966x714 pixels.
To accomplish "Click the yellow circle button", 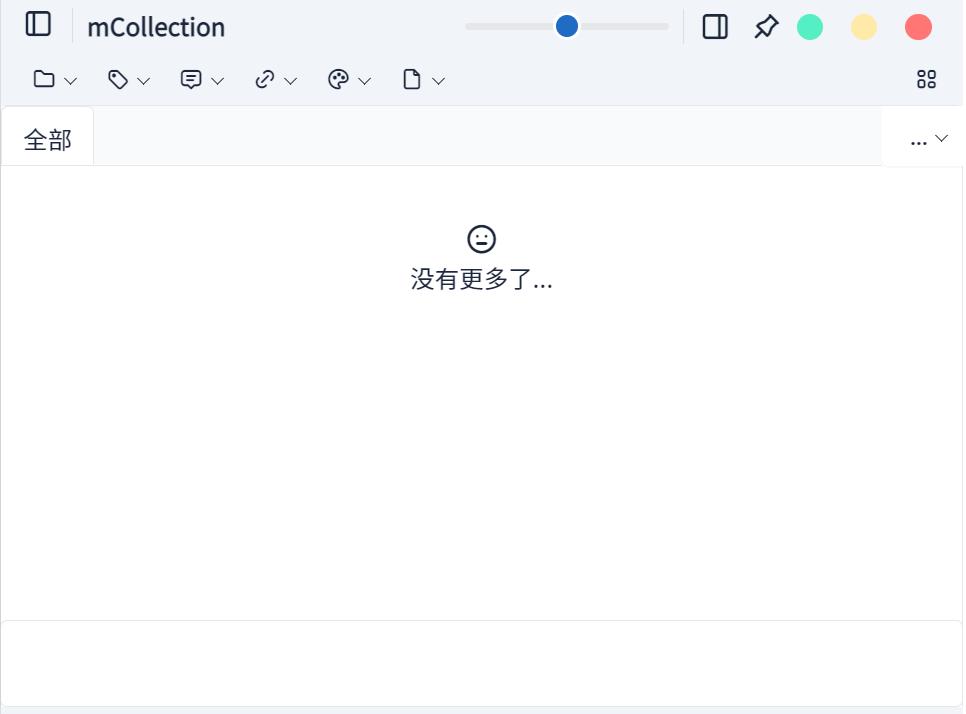I will point(864,27).
